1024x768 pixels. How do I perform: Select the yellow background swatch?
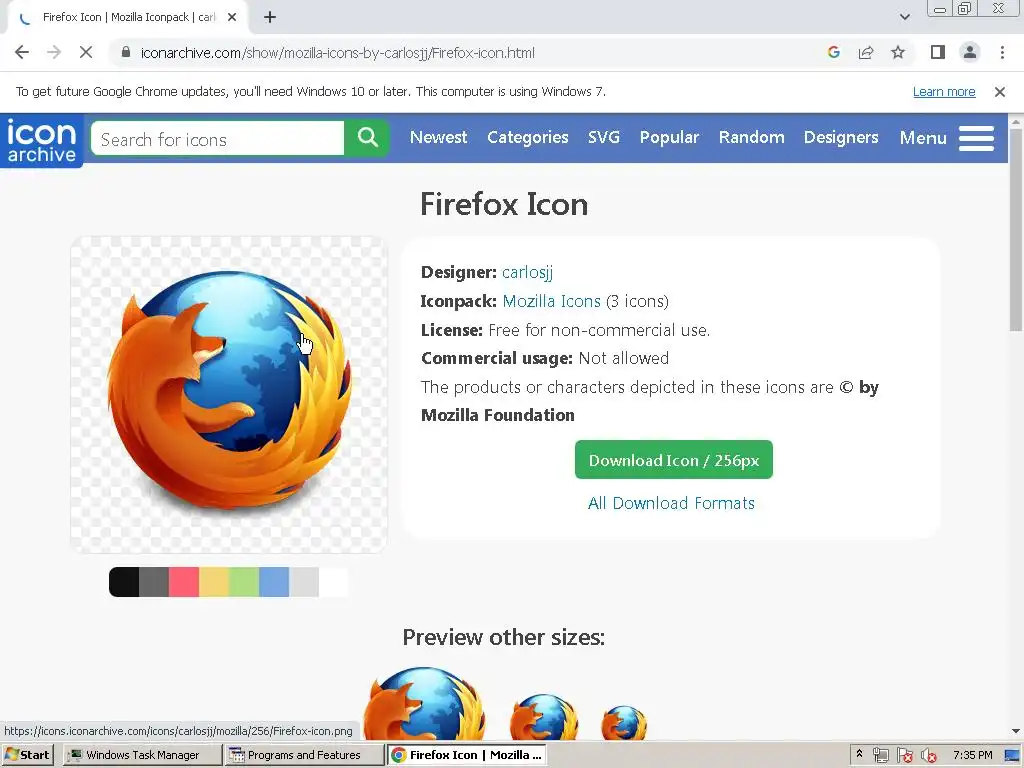point(214,582)
